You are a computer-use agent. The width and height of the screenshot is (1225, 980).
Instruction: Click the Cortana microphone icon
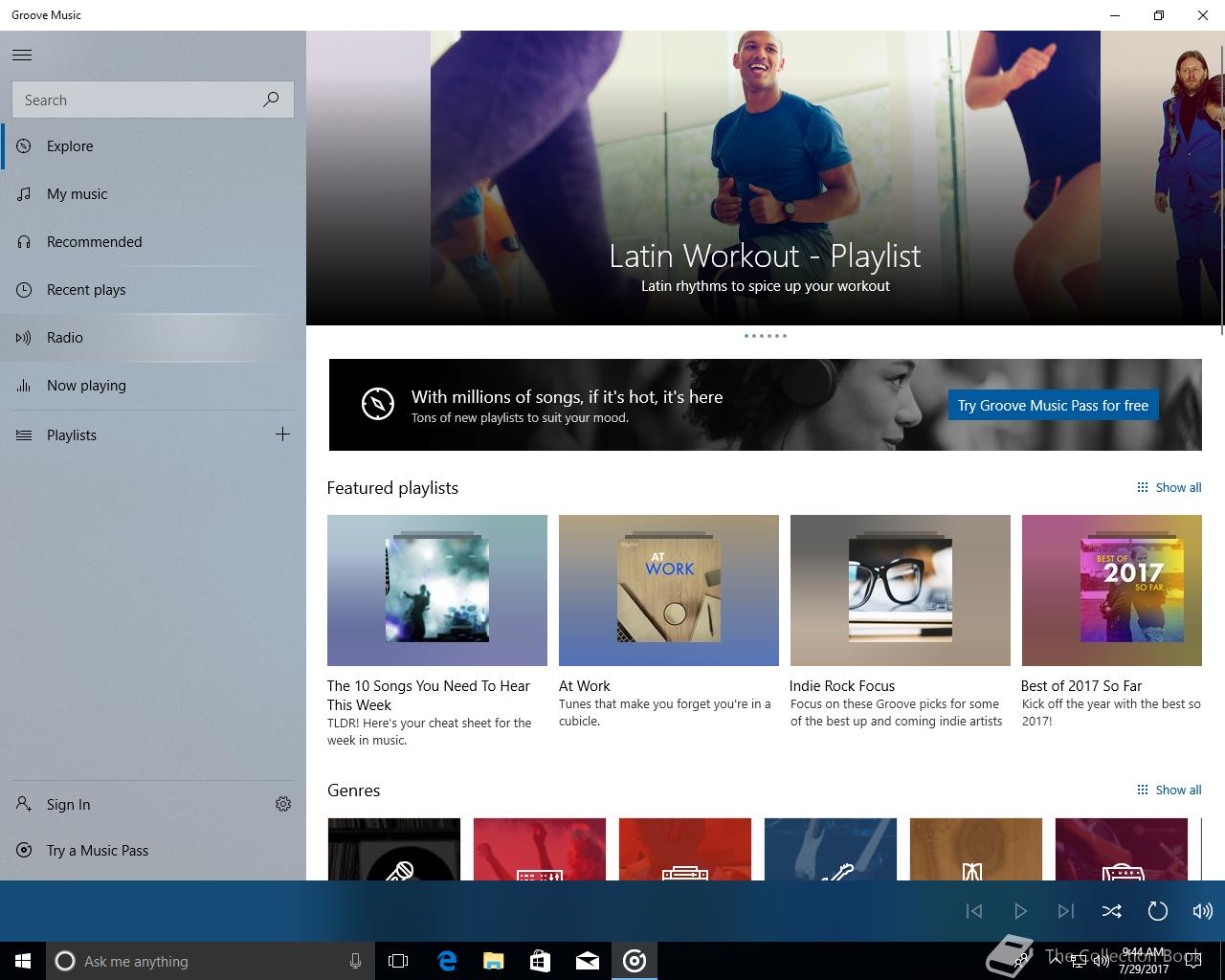[355, 961]
